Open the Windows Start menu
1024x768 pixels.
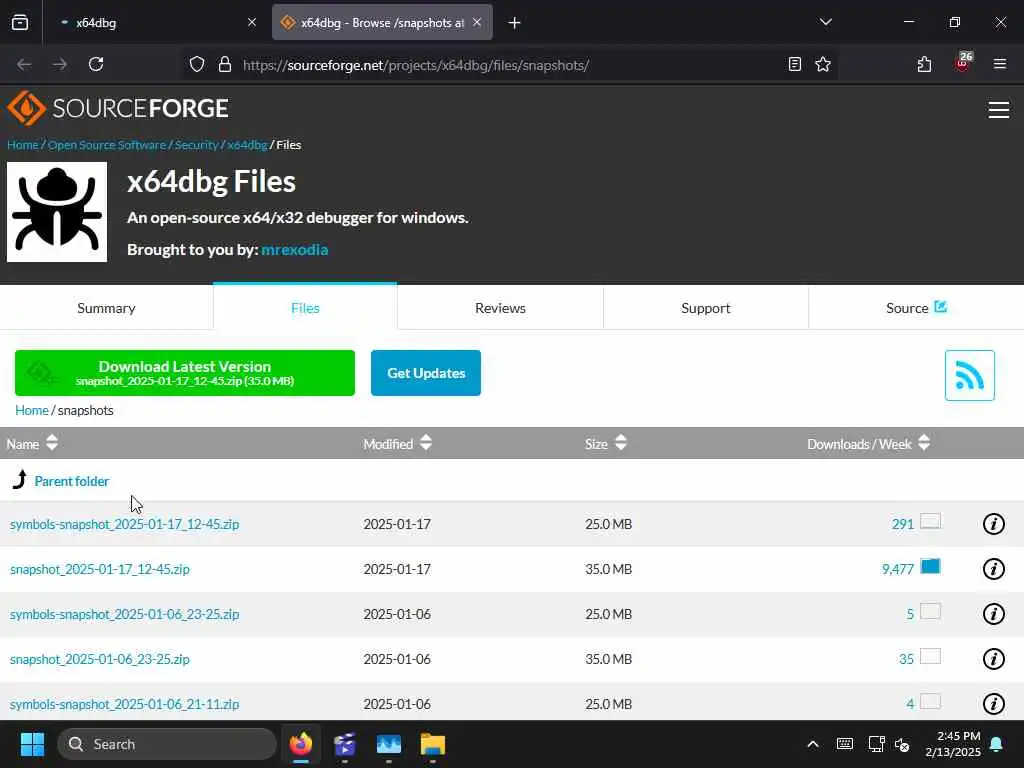pos(32,744)
